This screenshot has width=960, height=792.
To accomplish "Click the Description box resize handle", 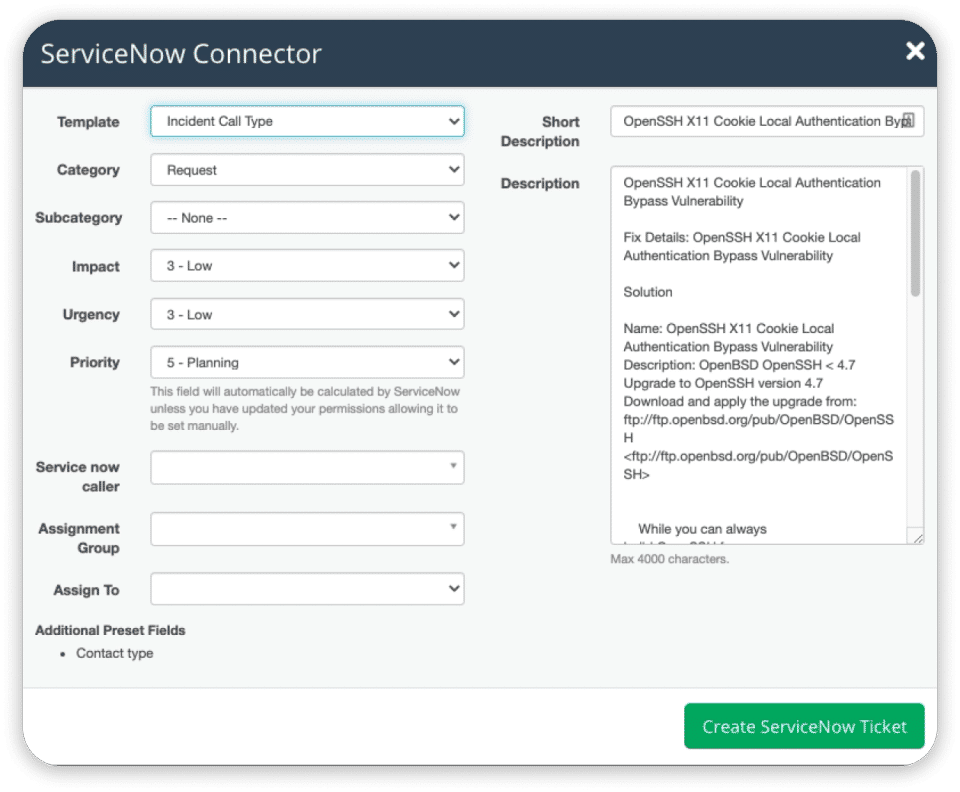I will [916, 537].
